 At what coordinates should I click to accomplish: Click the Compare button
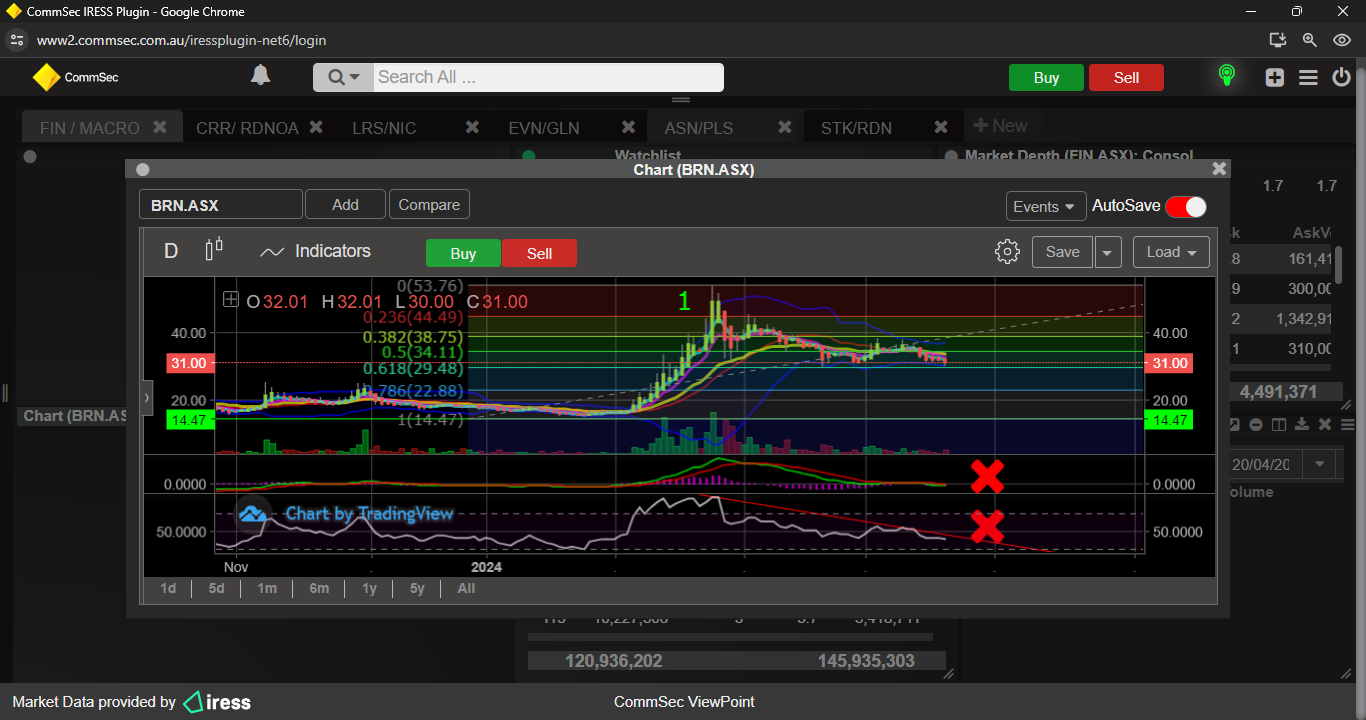coord(429,204)
